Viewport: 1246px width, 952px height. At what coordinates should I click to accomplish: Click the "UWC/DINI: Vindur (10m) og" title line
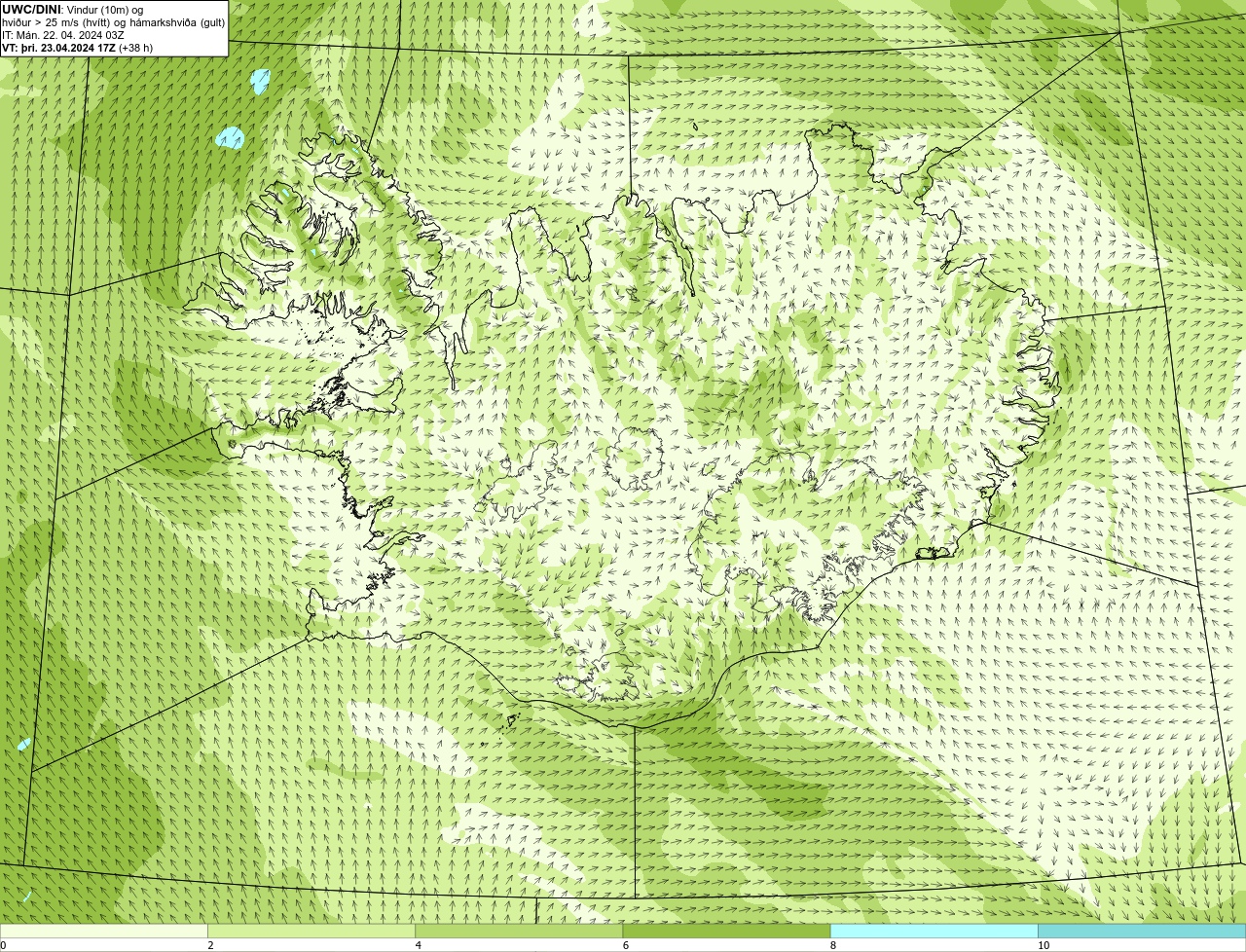coord(73,10)
